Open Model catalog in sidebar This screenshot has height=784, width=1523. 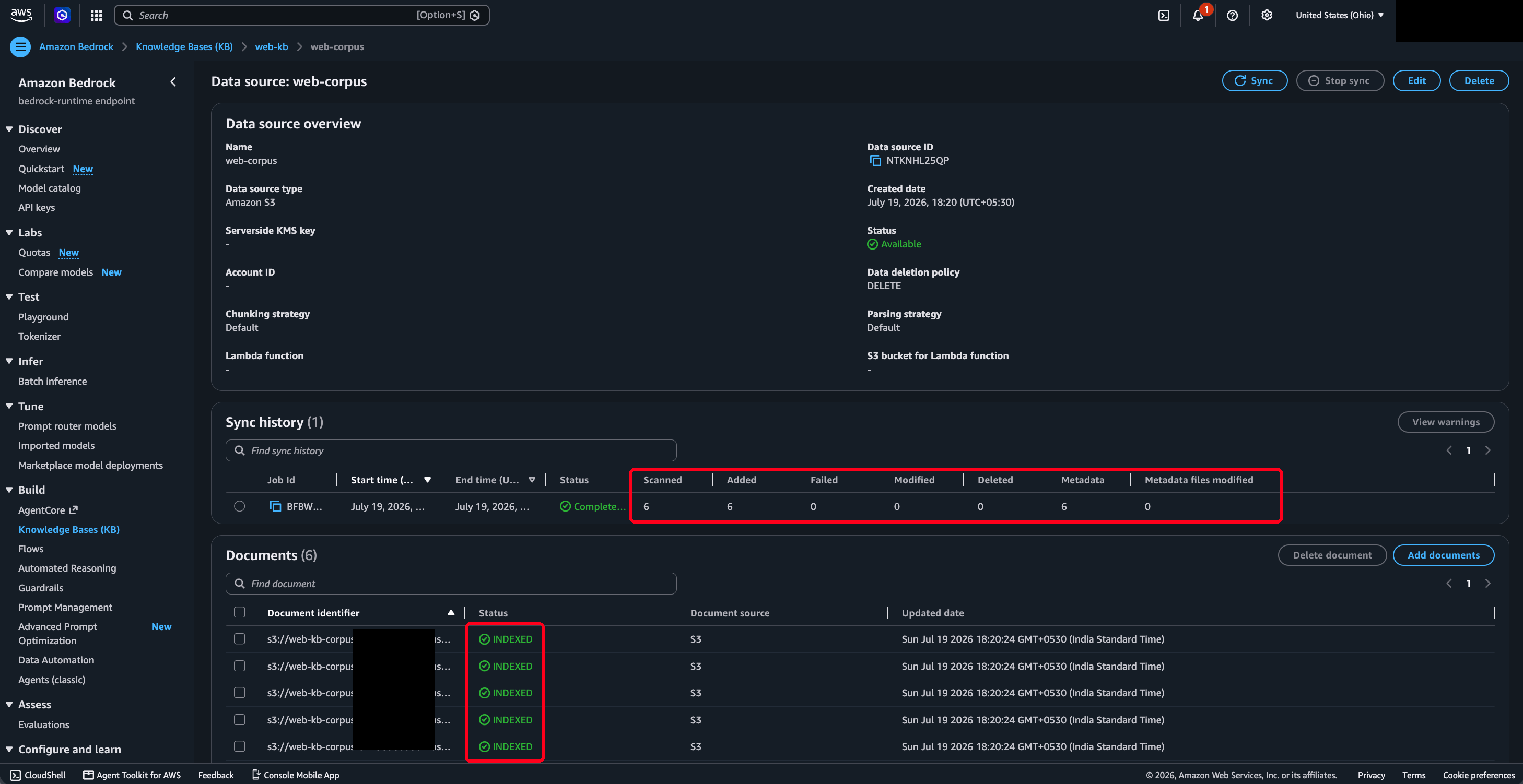50,188
